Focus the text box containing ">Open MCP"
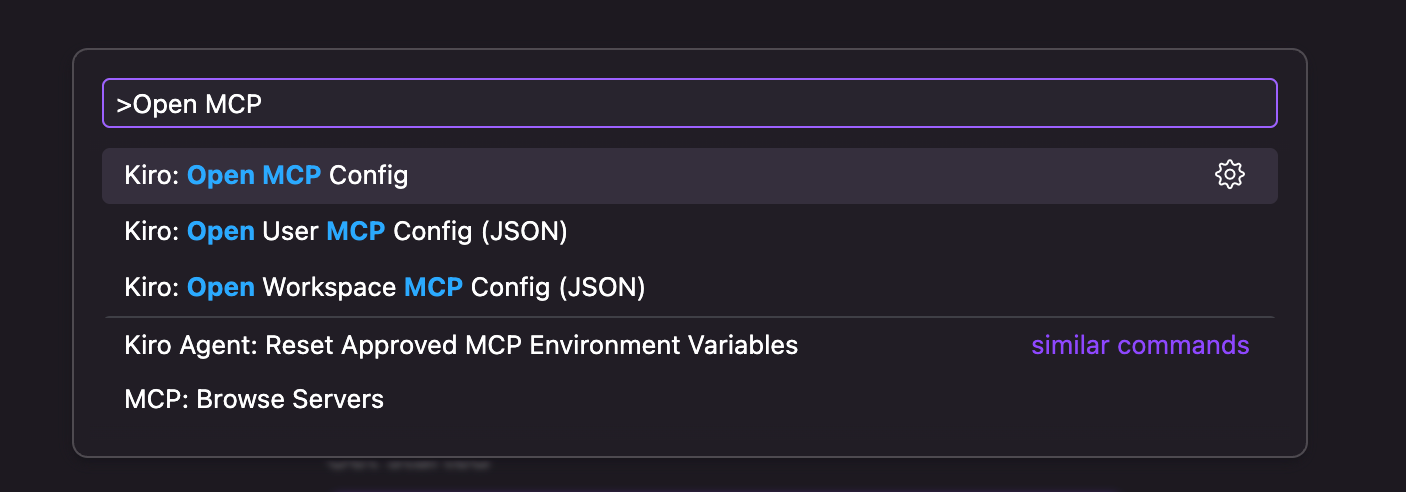 689,103
